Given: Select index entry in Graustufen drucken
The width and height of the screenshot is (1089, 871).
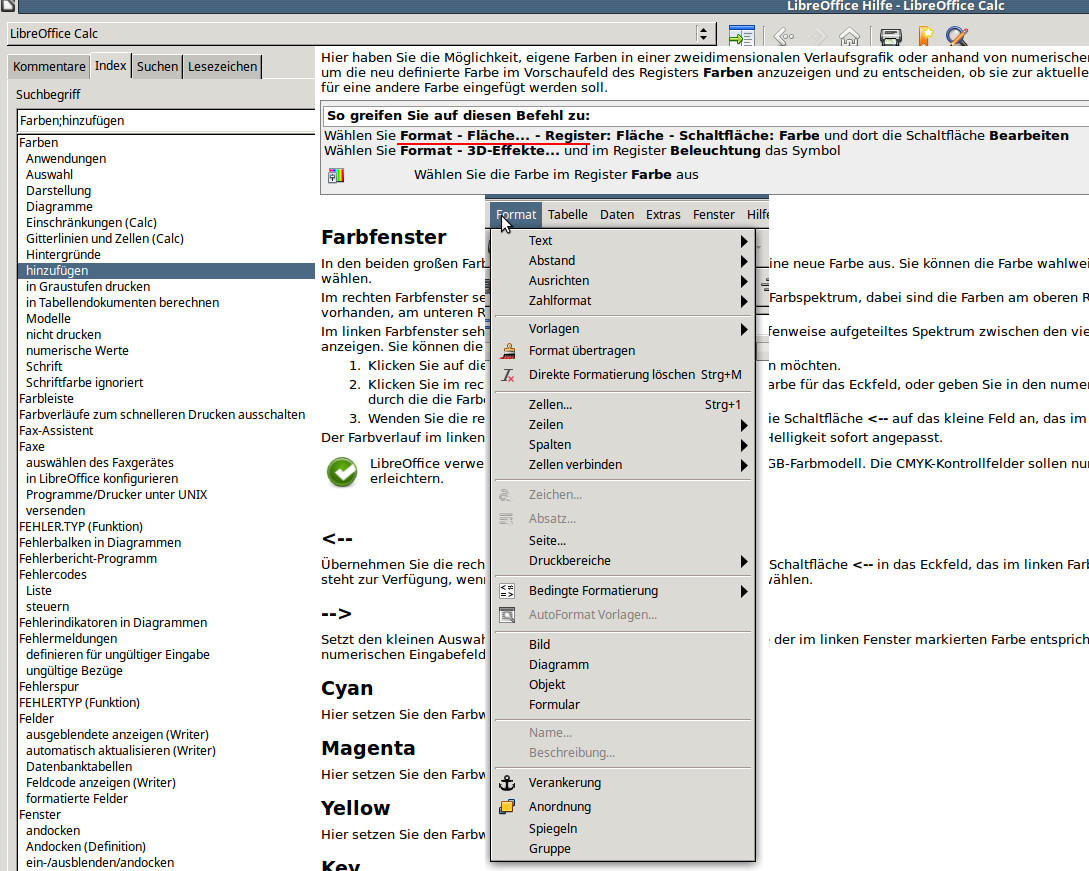Looking at the screenshot, I should [88, 287].
